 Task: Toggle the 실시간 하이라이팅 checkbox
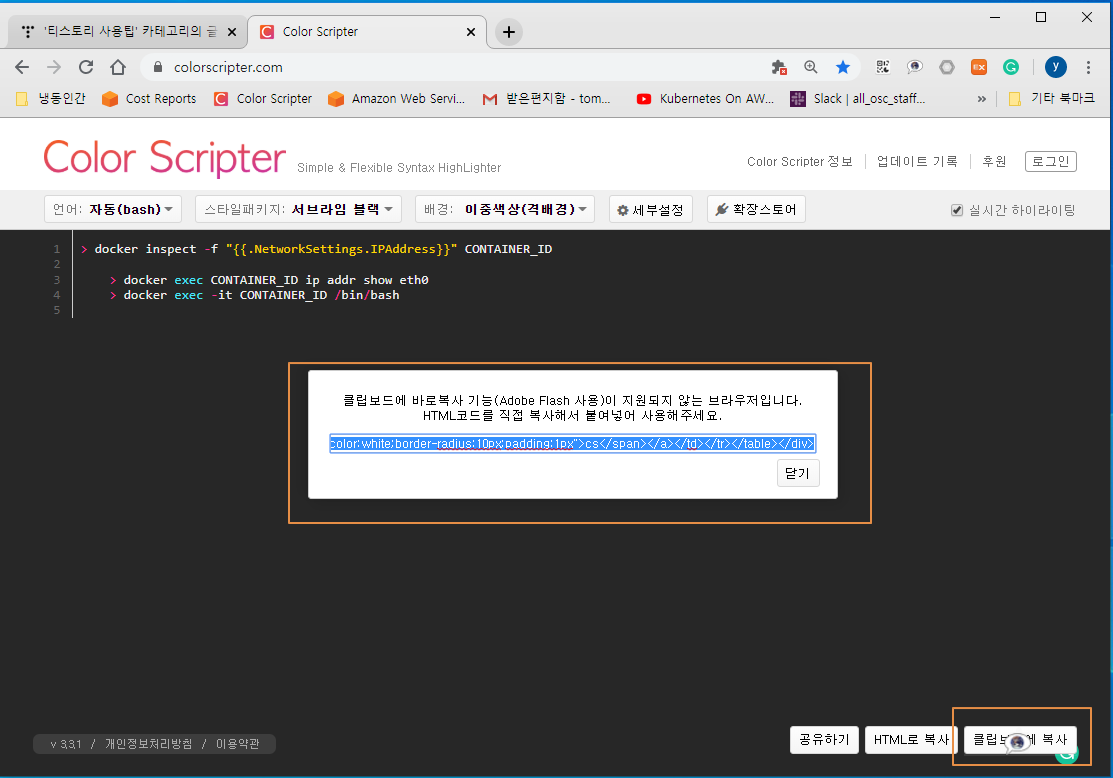[x=957, y=210]
